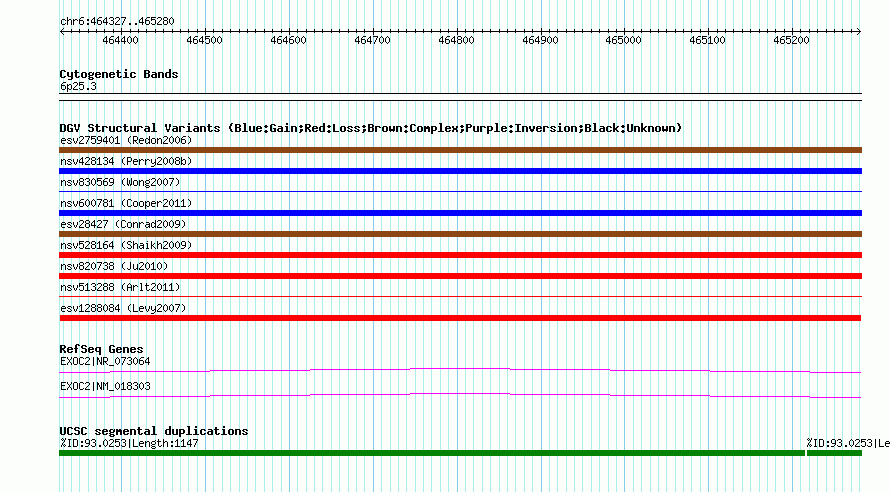The height and width of the screenshot is (492, 890).
Task: Click the nsv528164 (Shaikh2009) label
Action: pos(126,245)
